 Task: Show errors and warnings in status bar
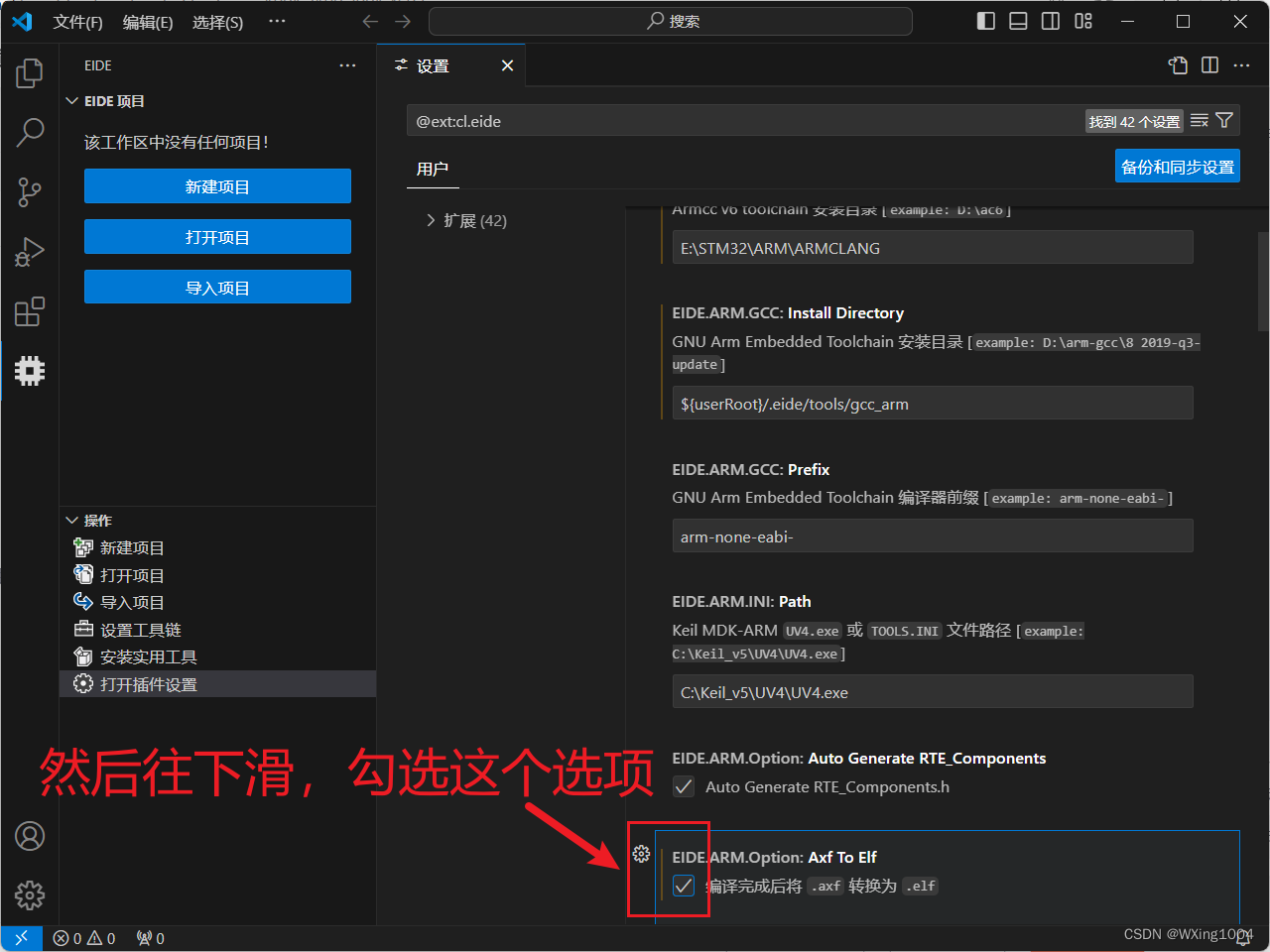[x=84, y=938]
